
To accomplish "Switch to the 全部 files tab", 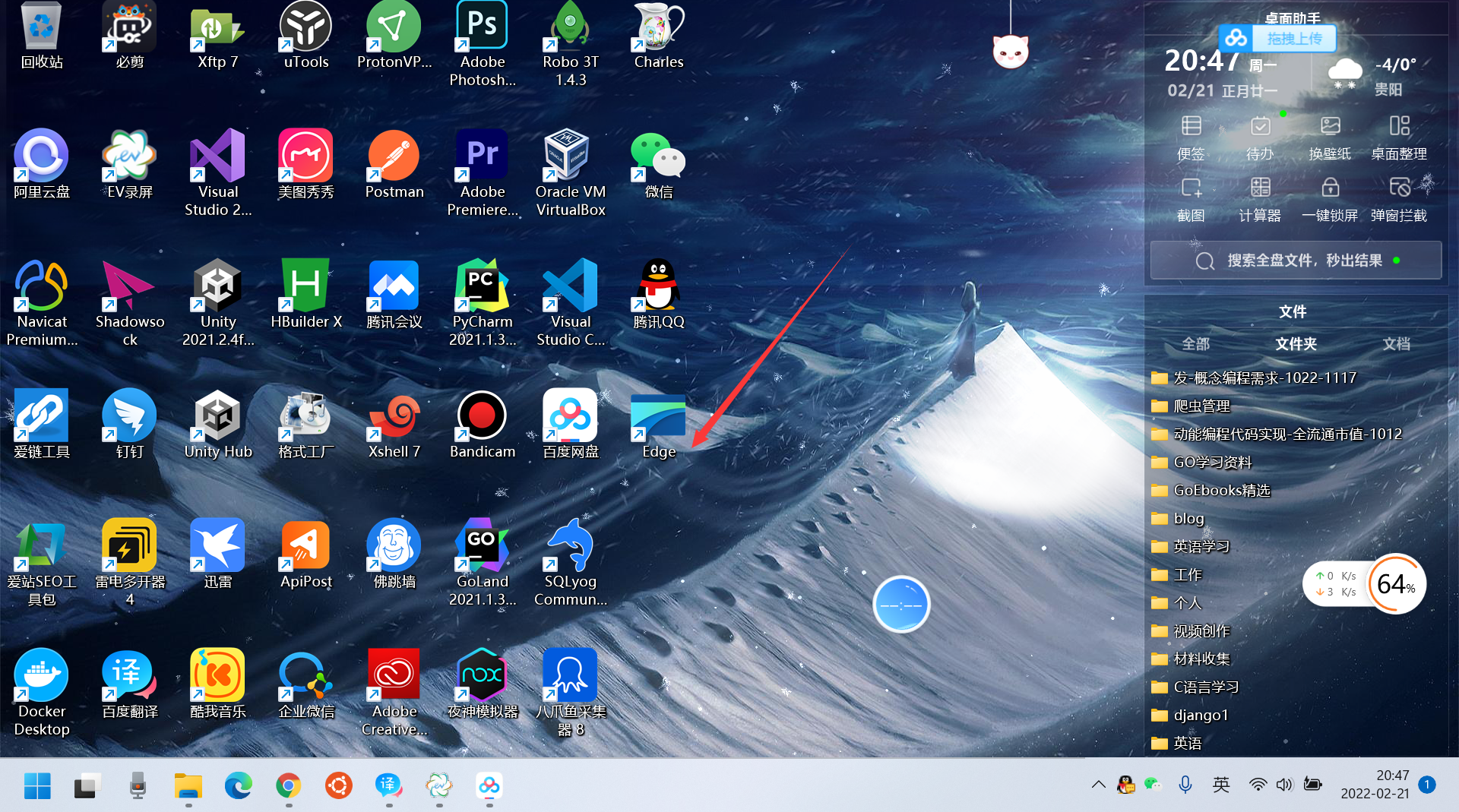I will (x=1195, y=344).
